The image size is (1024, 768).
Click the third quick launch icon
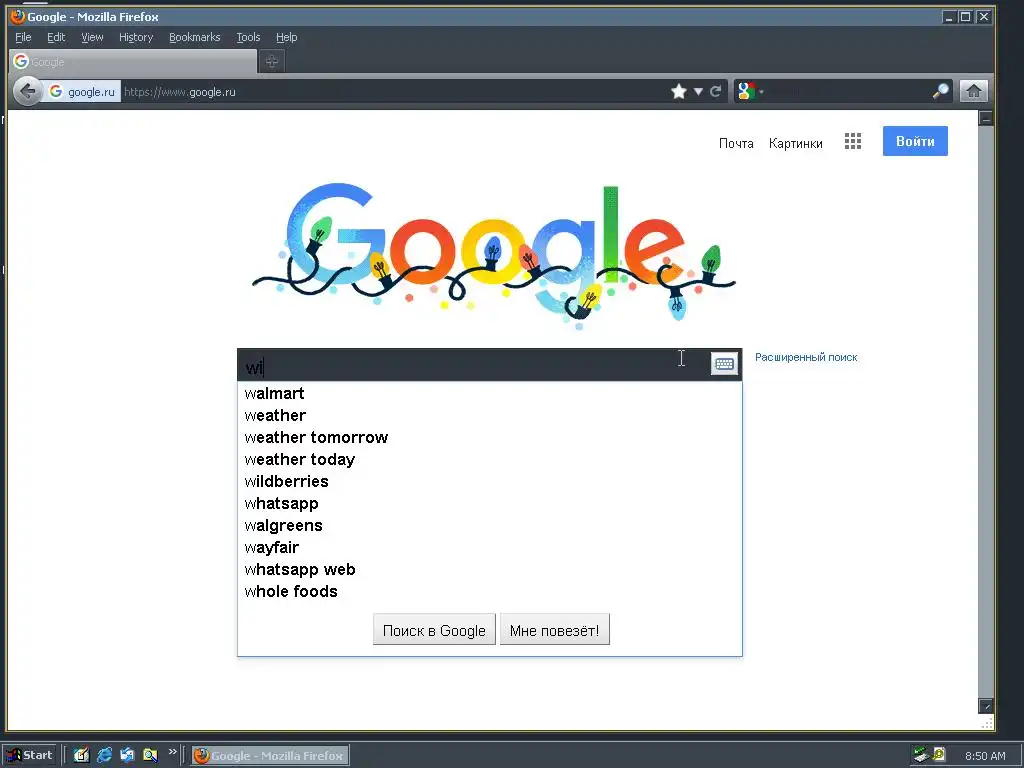[x=127, y=756]
